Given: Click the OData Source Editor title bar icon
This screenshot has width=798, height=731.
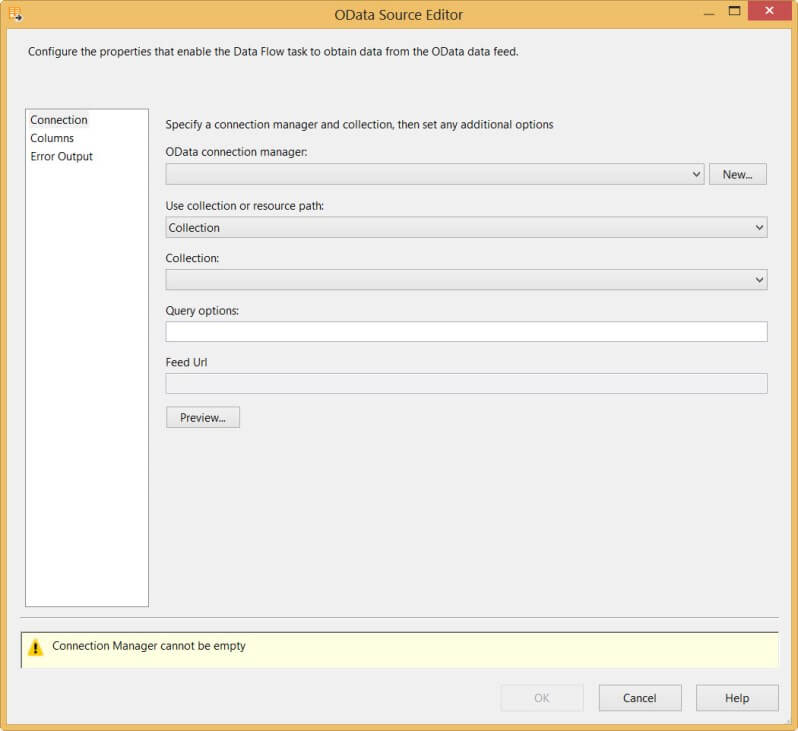Looking at the screenshot, I should (15, 14).
